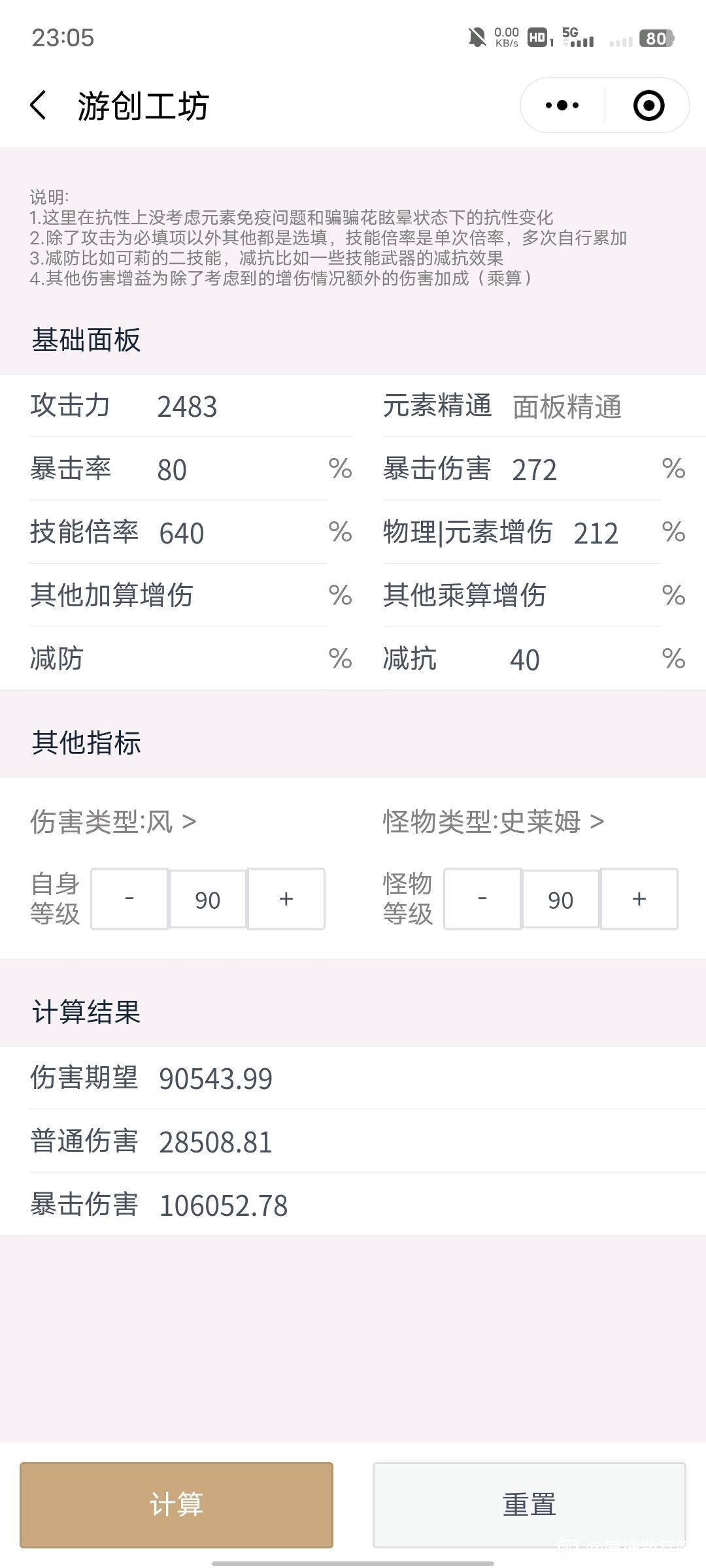Increase own level with plus button

[286, 899]
